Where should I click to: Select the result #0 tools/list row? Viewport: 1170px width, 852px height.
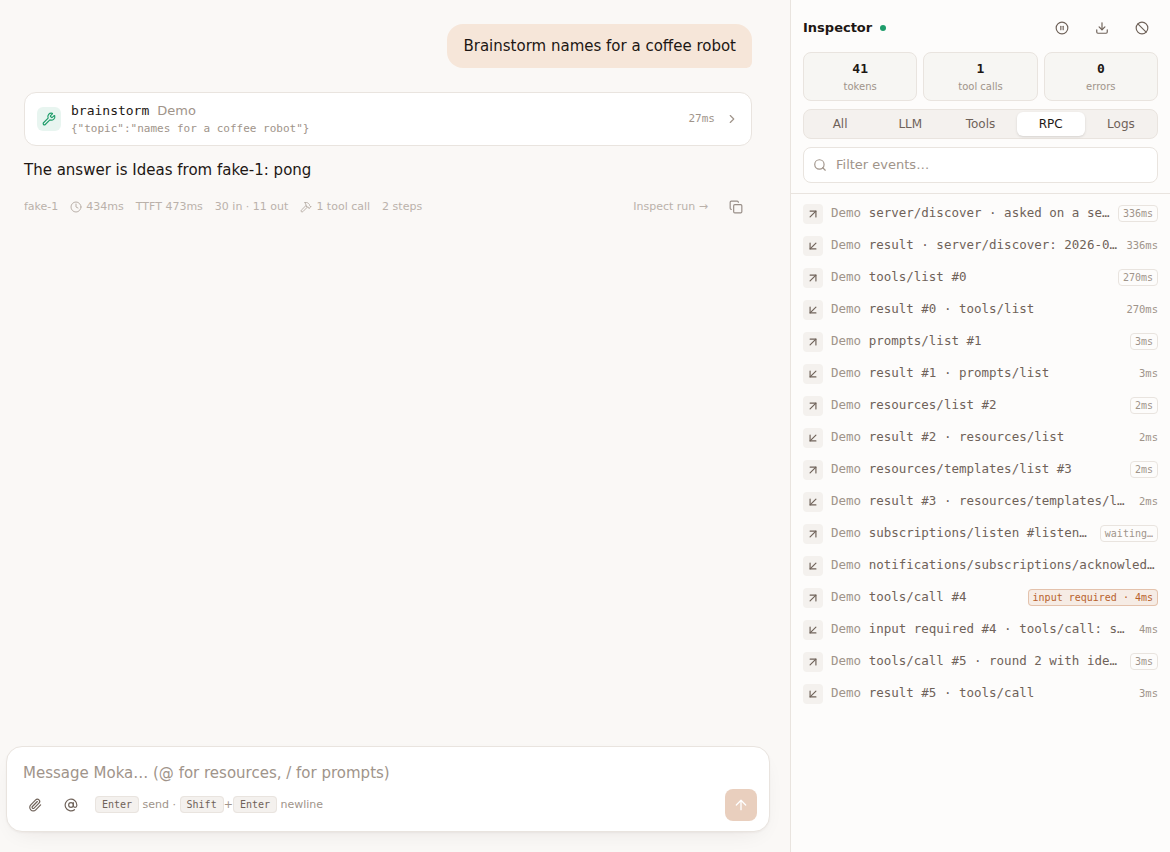pos(980,310)
